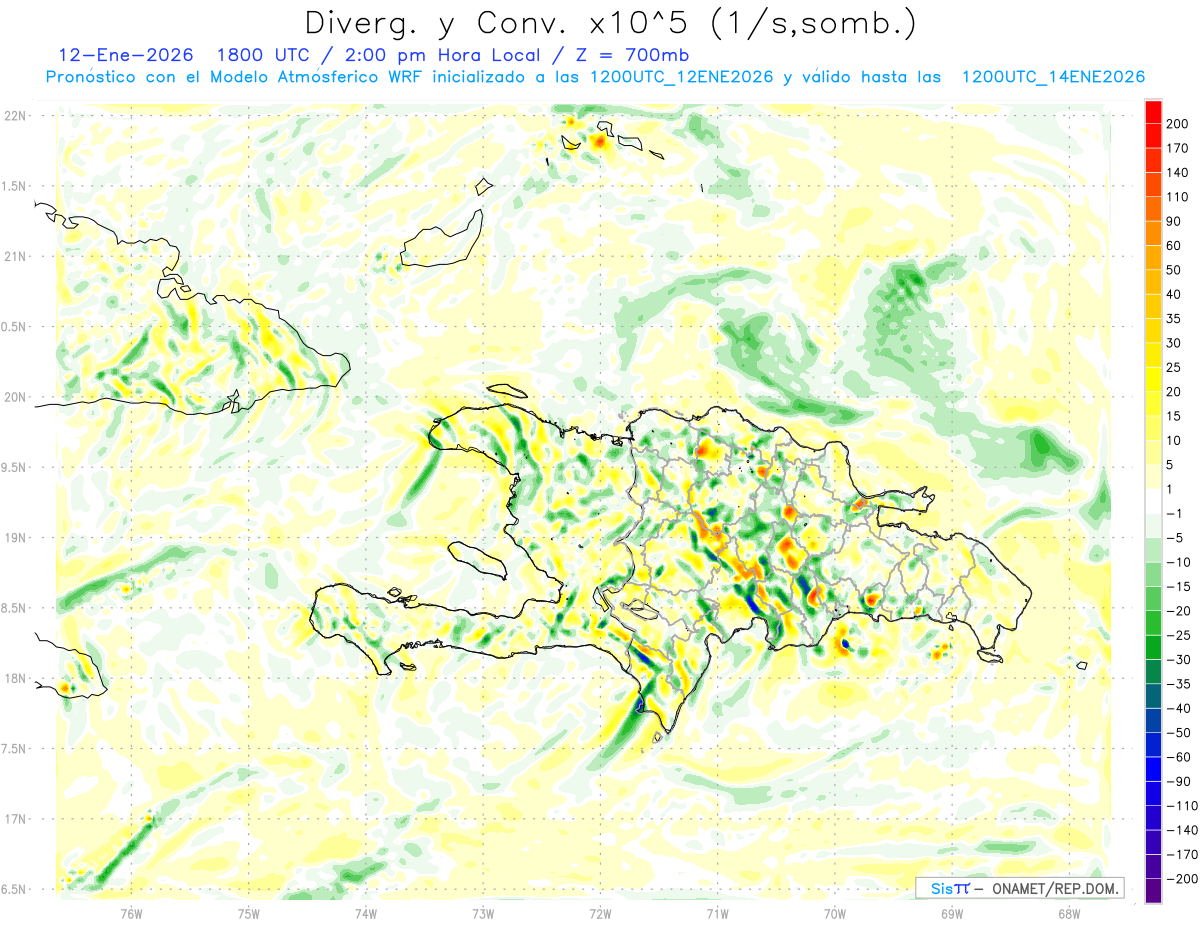Screen dimensions: 1200x927
Task: Click the 71W longitude label
Action: [x=717, y=912]
